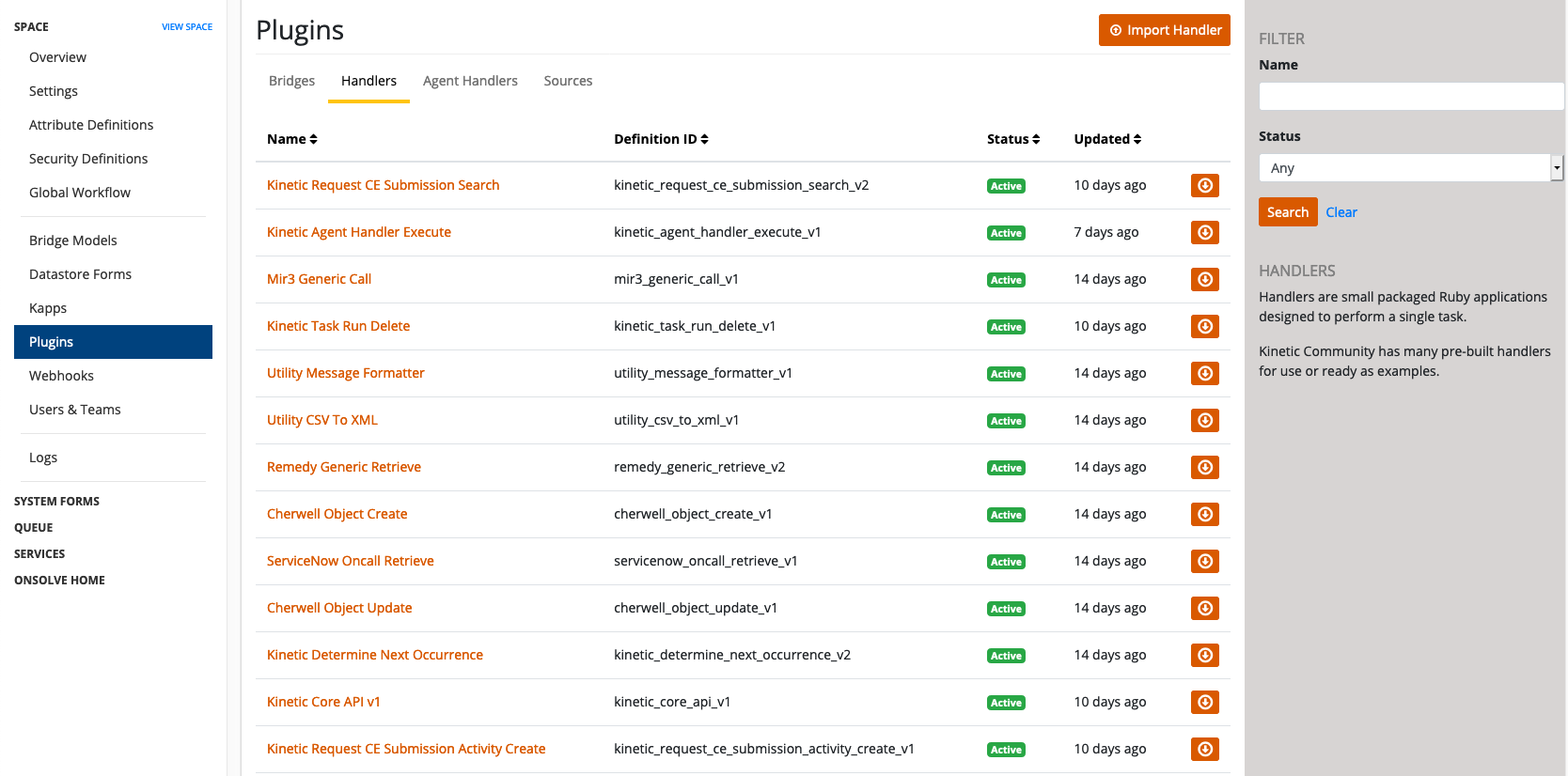The width and height of the screenshot is (1568, 776).
Task: Expand the System Forms section
Action: pos(56,502)
